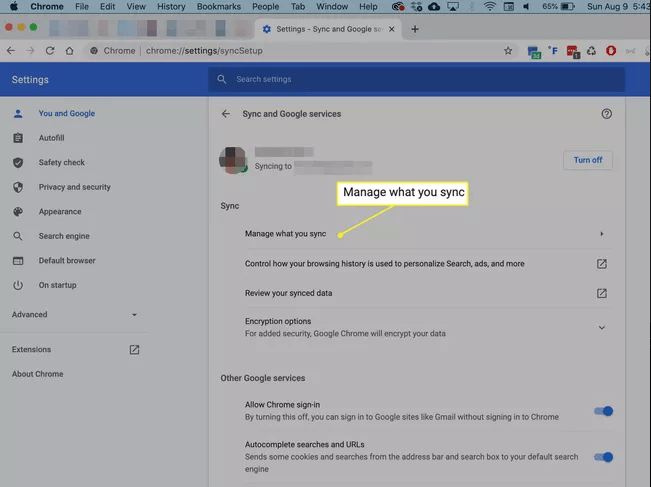Click Manage what you sync row
651x487 pixels.
428,234
